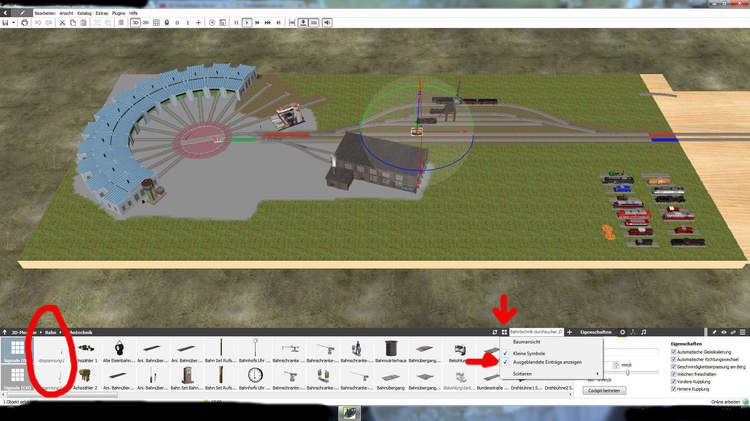Click the plus icon beside the catalog search
This screenshot has width=750, height=421.
569,332
